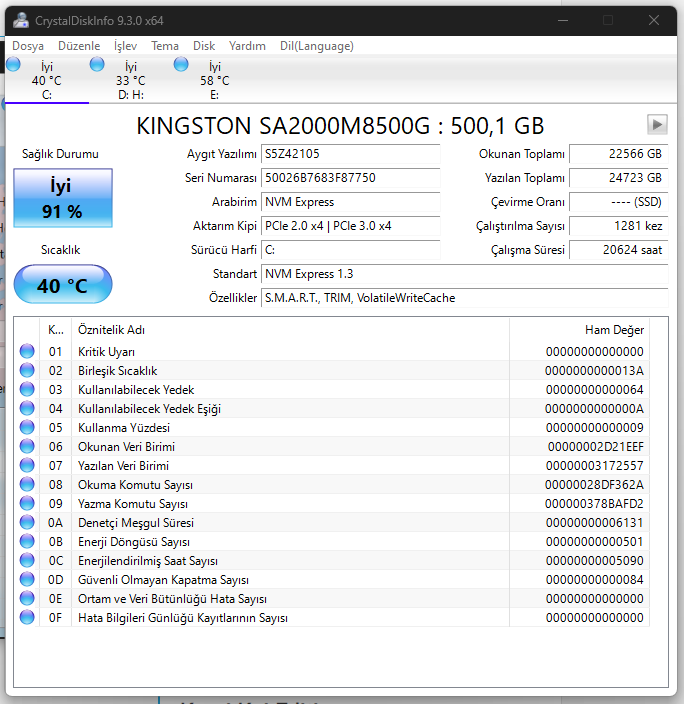This screenshot has width=684, height=704.
Task: Click status orb of Hata Bilgileri Günlüğü row
Action: (x=27, y=617)
